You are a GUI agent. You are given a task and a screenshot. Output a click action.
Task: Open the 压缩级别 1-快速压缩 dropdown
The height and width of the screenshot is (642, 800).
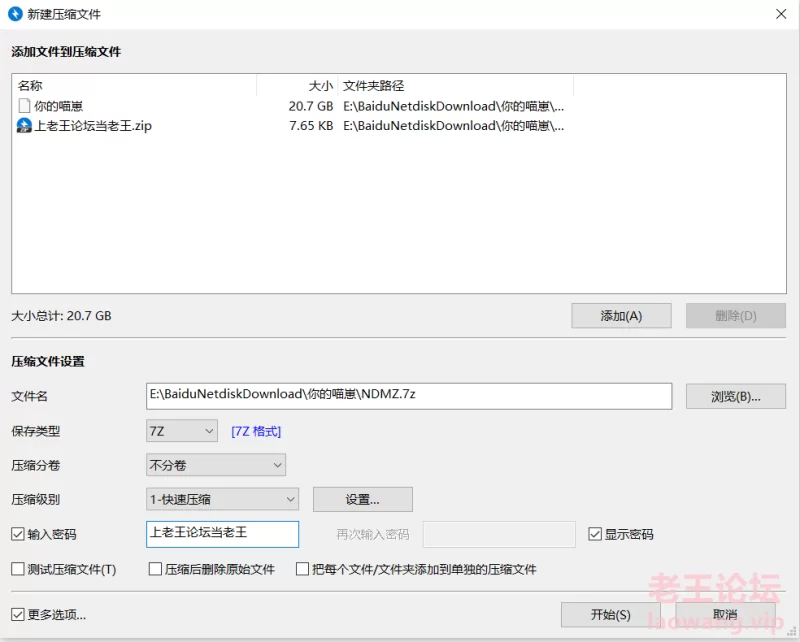tap(222, 499)
